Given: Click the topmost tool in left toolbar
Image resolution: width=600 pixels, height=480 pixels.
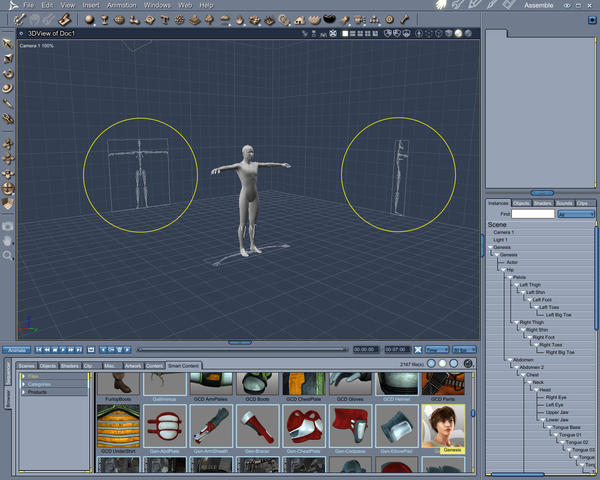Looking at the screenshot, I should [x=8, y=43].
